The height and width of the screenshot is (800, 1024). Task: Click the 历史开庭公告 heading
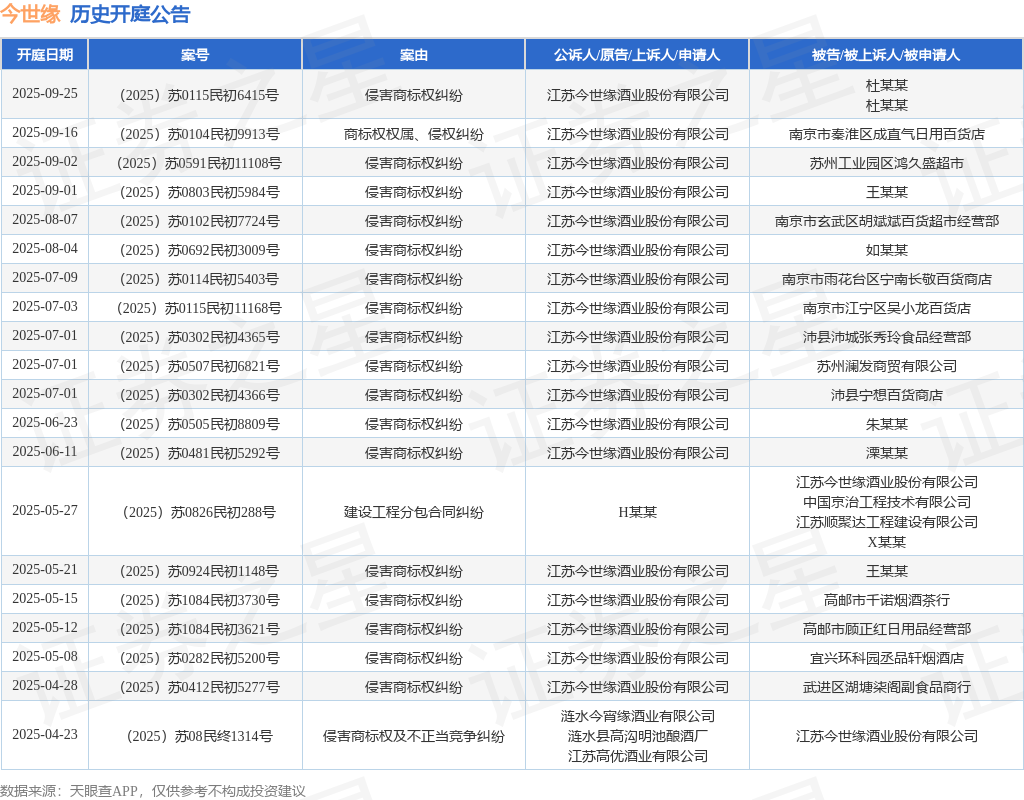(130, 14)
